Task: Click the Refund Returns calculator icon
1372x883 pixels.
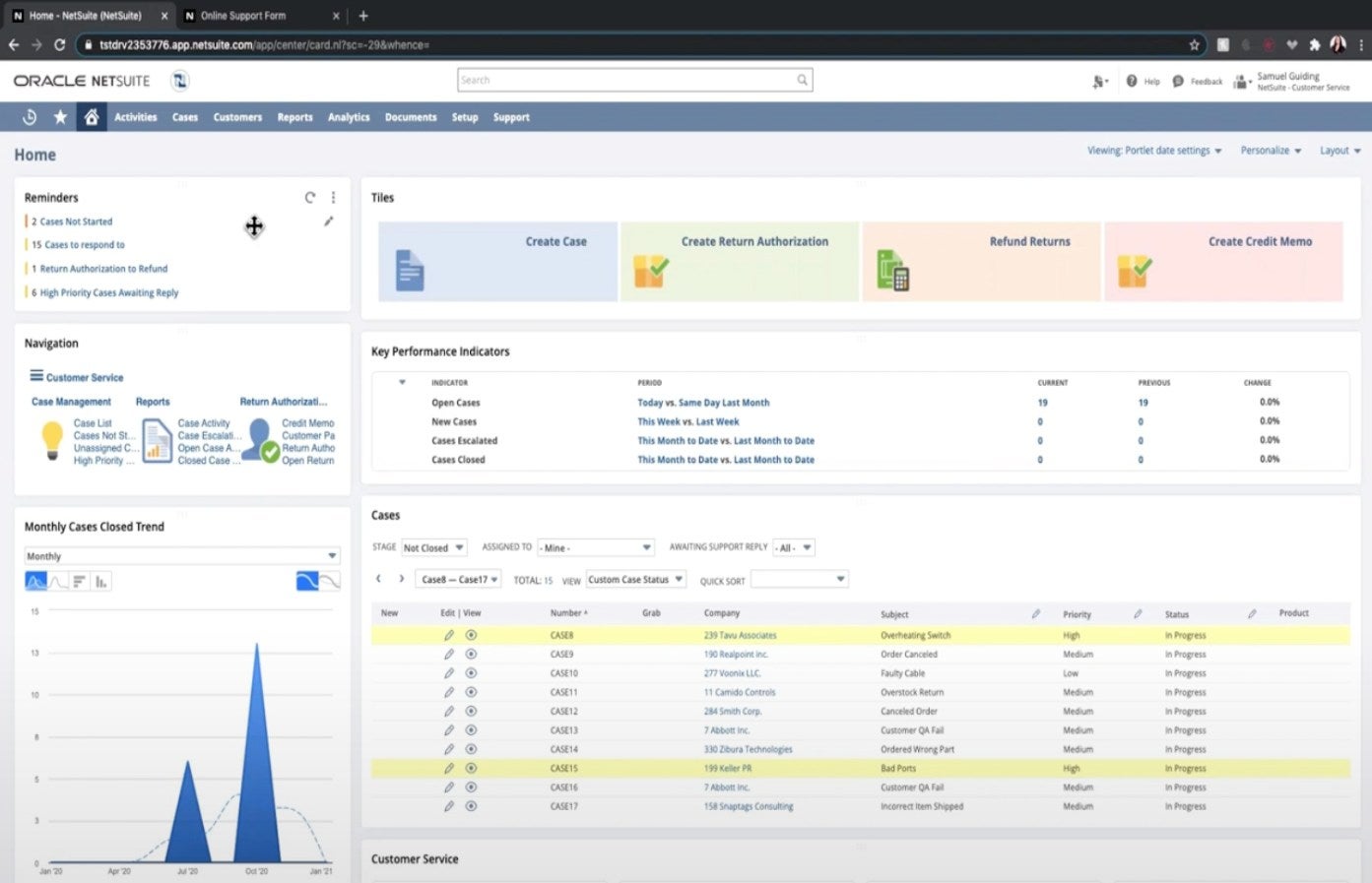Action: click(892, 270)
